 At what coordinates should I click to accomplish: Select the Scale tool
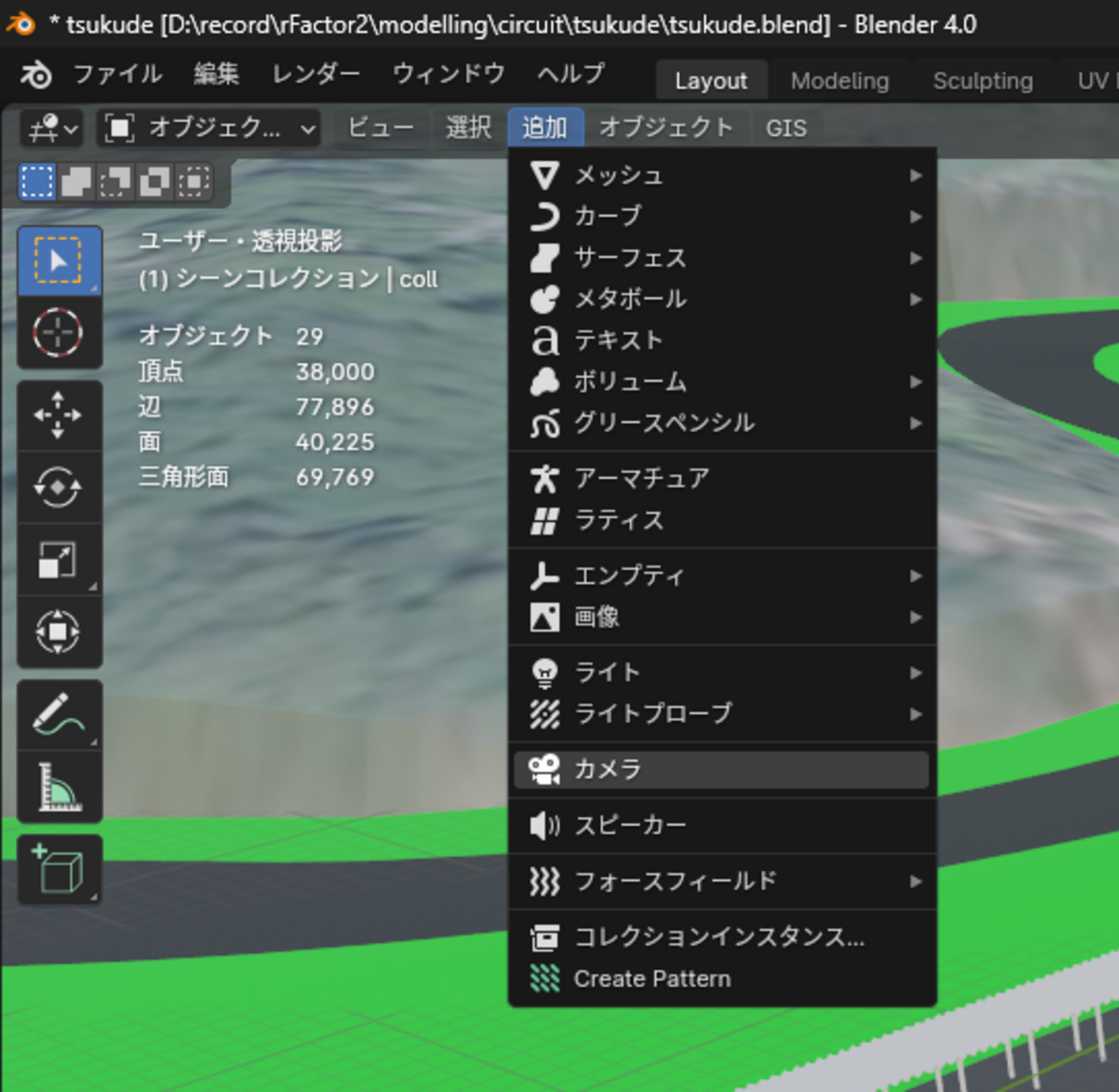[x=59, y=560]
